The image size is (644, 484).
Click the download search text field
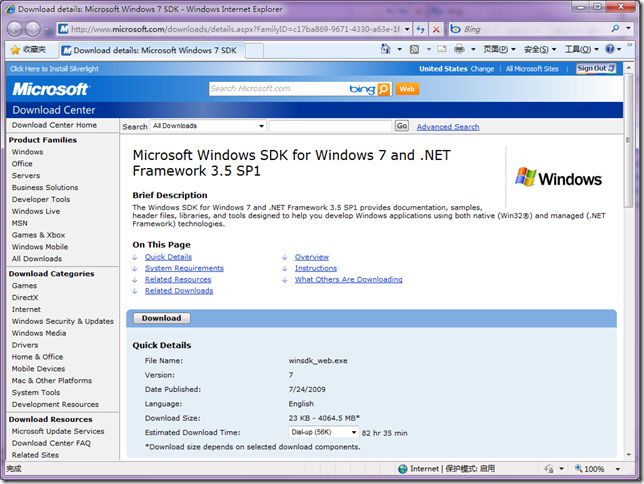[330, 126]
